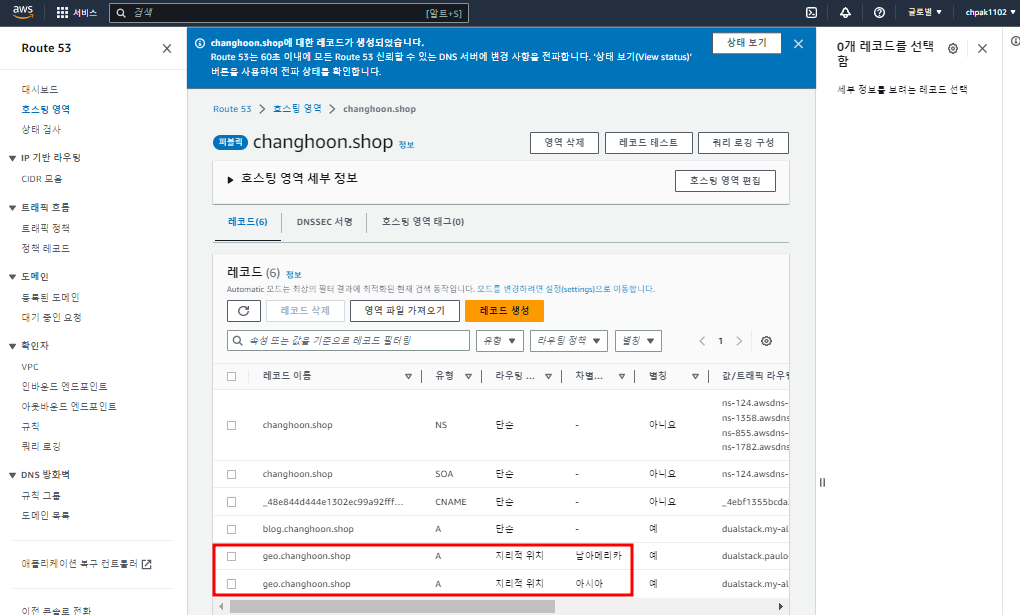This screenshot has height=615, width=1020.
Task: Open the notifications bell
Action: click(845, 12)
